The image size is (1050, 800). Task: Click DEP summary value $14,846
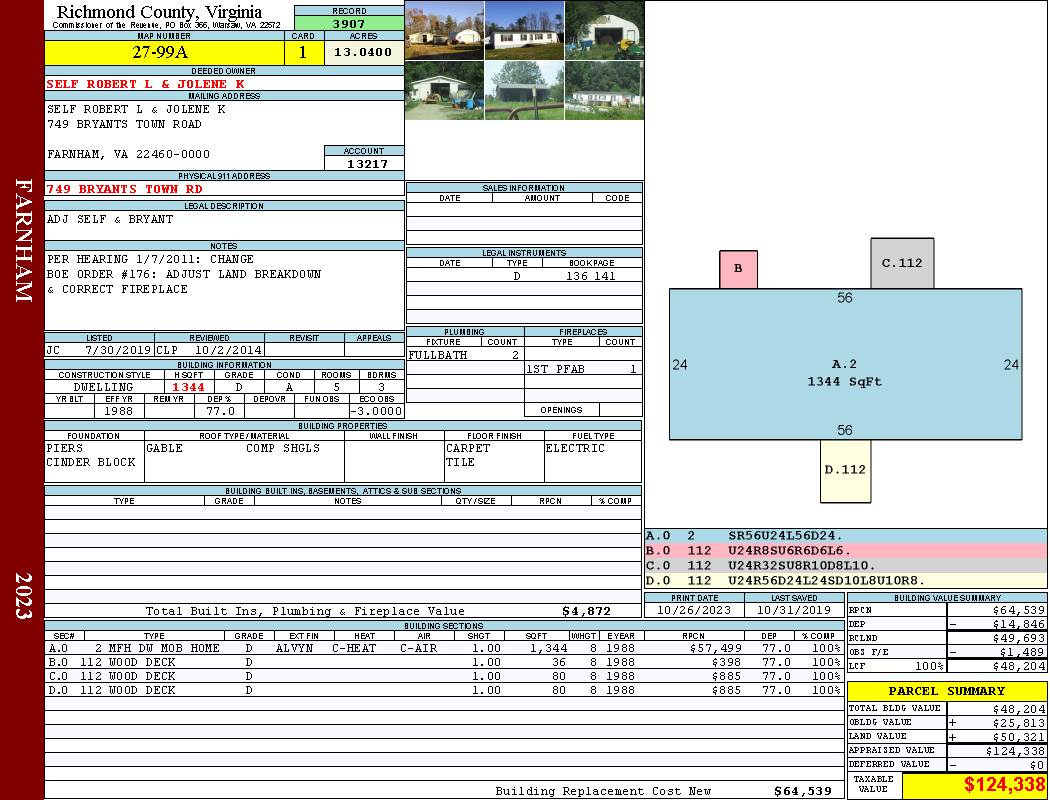click(x=1019, y=624)
